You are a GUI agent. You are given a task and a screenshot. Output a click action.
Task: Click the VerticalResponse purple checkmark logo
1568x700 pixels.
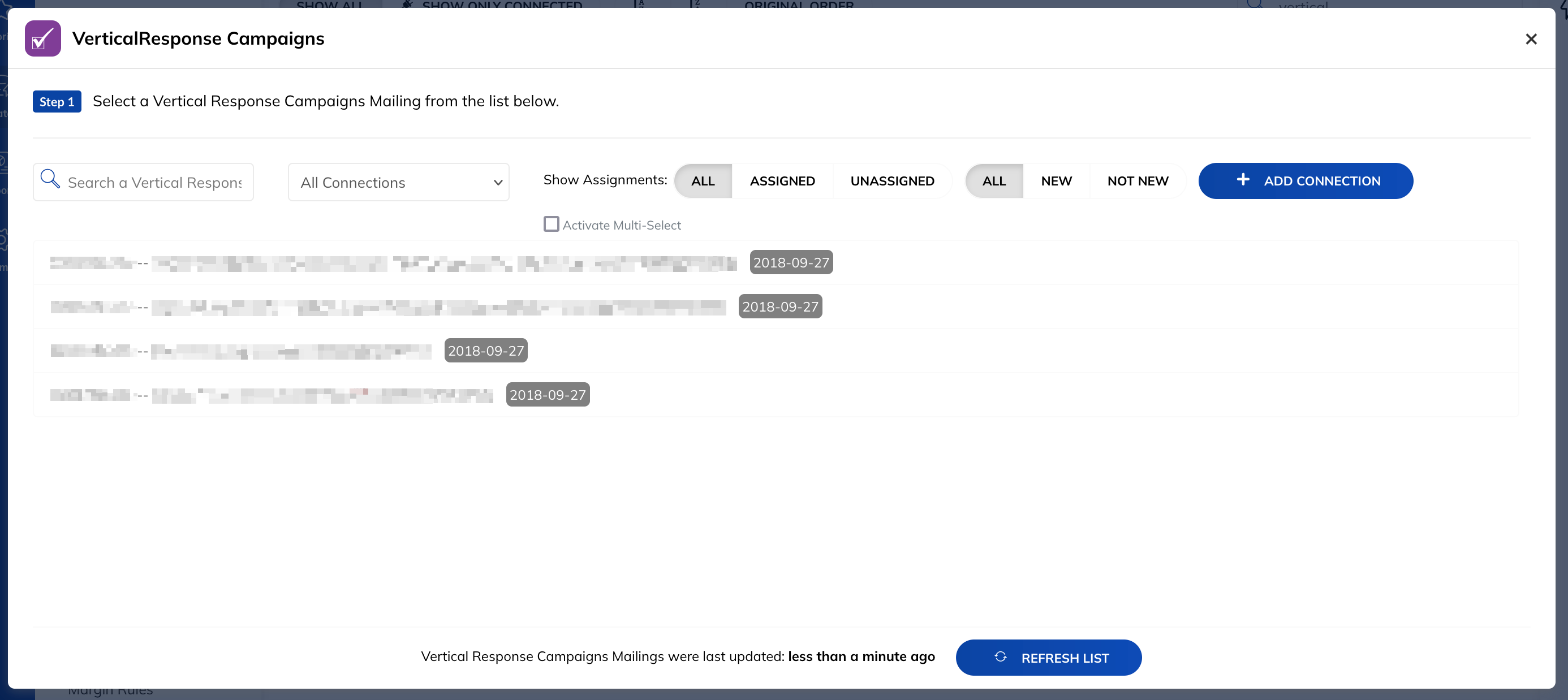[42, 38]
